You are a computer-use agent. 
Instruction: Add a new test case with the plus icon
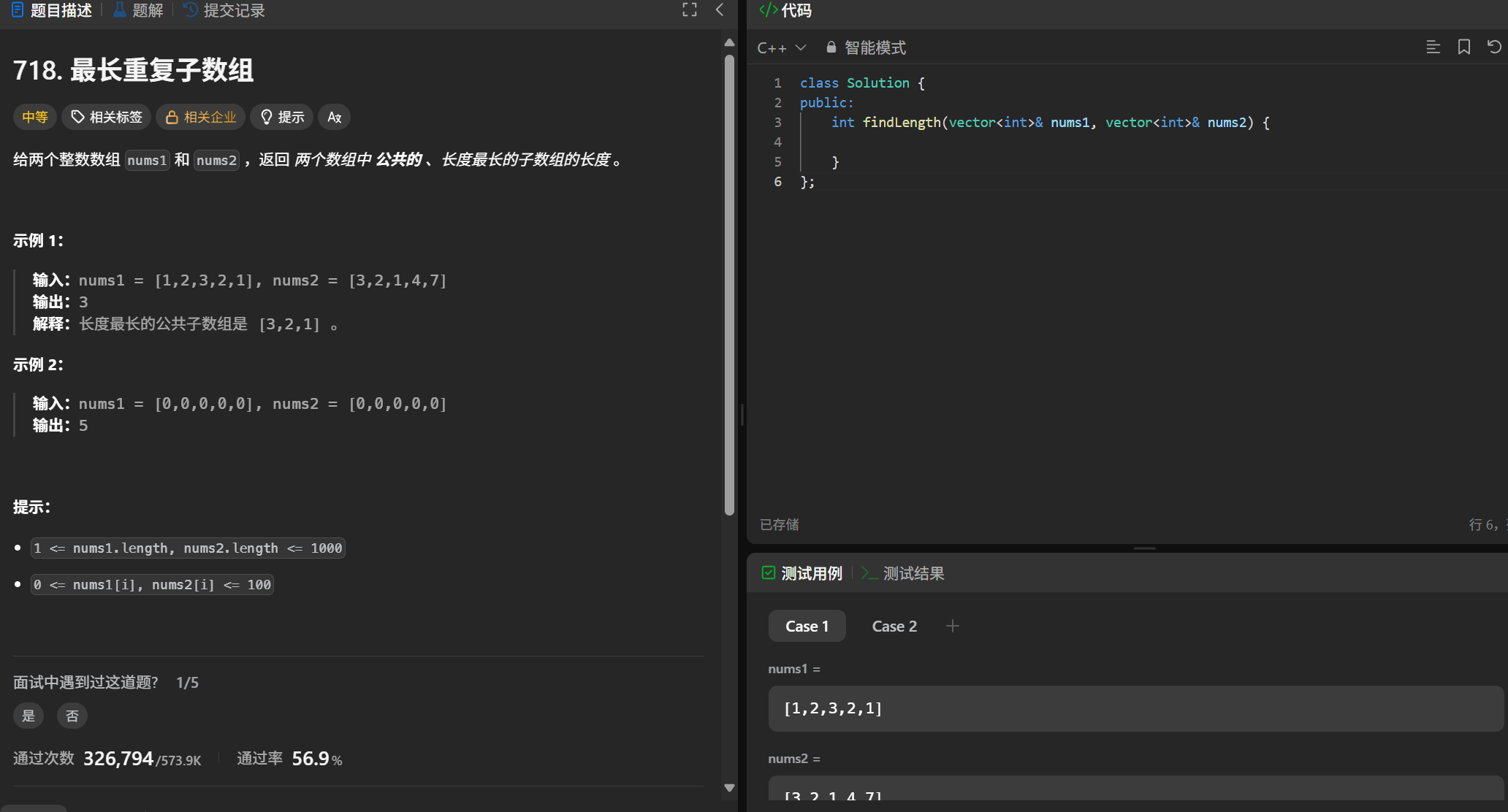tap(952, 627)
